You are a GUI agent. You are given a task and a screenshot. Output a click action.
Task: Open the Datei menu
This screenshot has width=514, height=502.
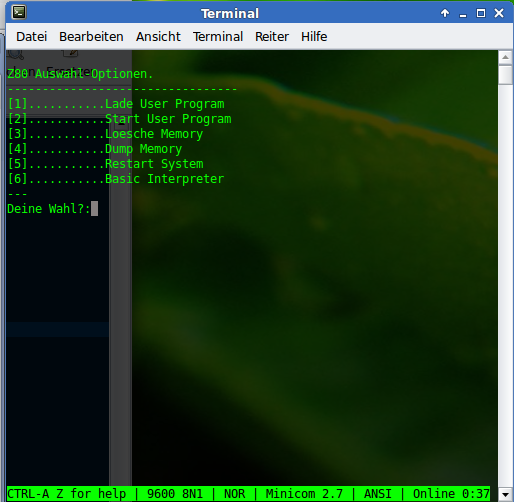31,37
